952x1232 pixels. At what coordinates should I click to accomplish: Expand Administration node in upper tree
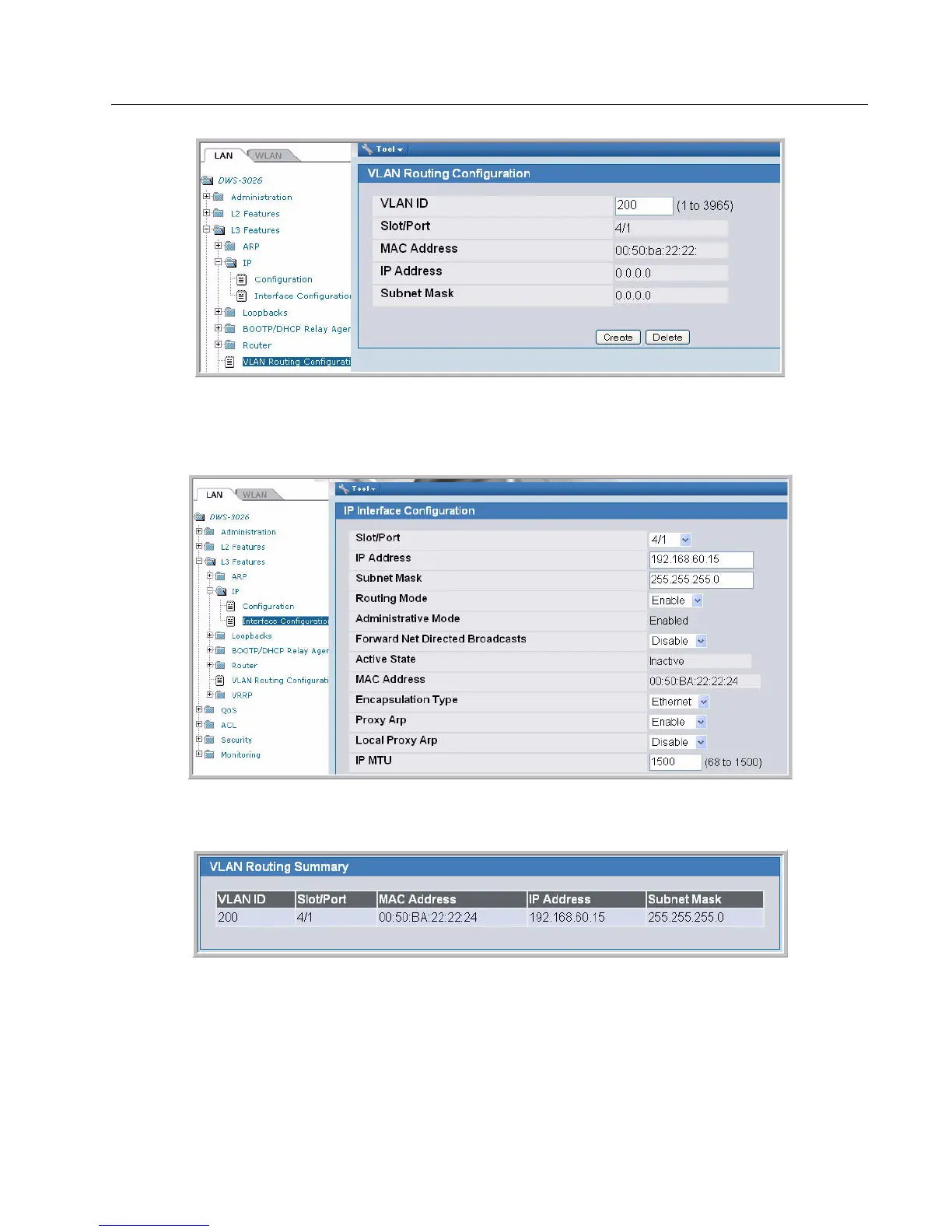[207, 197]
